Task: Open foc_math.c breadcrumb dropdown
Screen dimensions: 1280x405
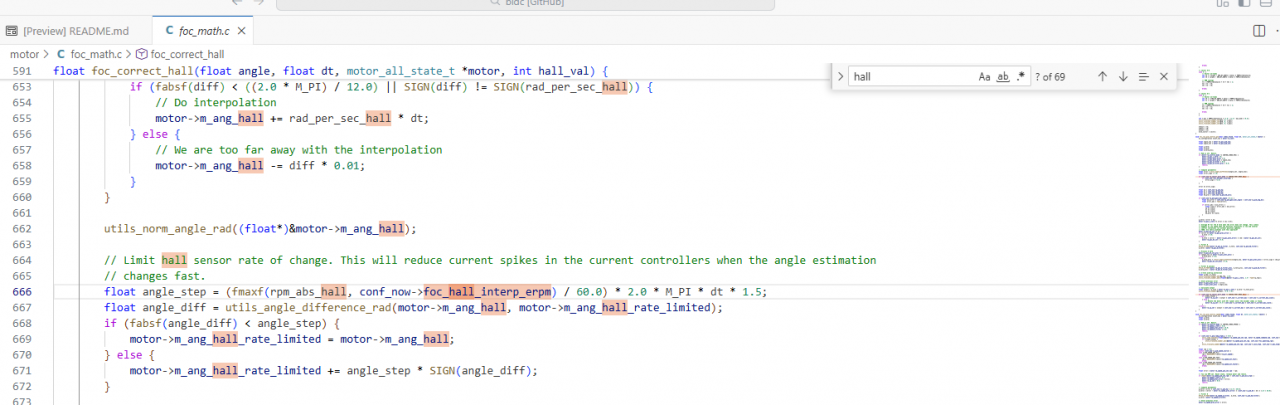Action: click(94, 54)
